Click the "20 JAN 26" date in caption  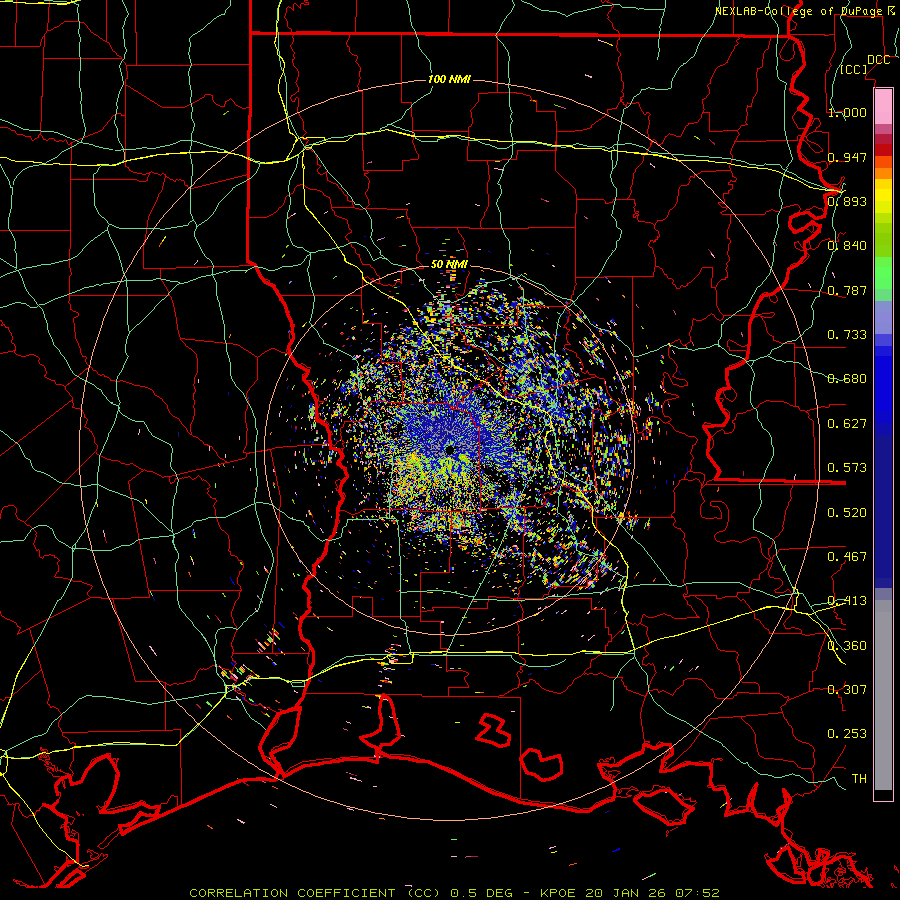(627, 893)
